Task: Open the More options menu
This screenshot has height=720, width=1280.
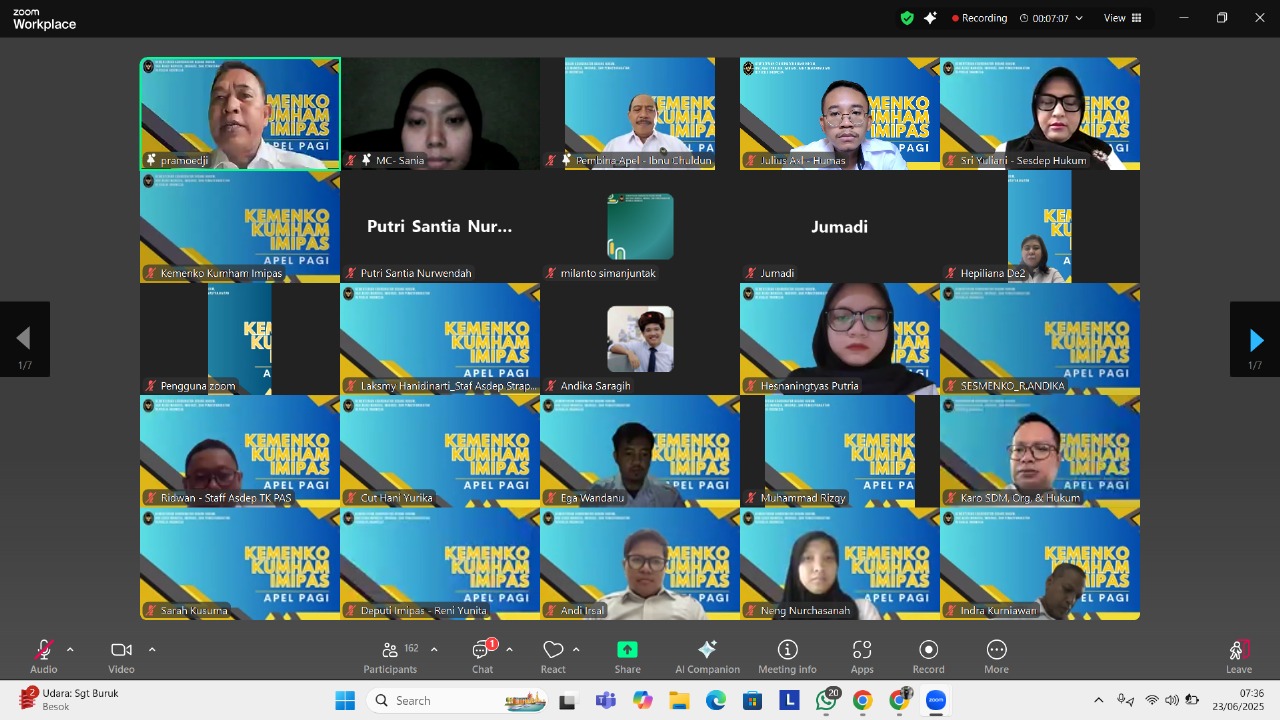Action: (996, 656)
